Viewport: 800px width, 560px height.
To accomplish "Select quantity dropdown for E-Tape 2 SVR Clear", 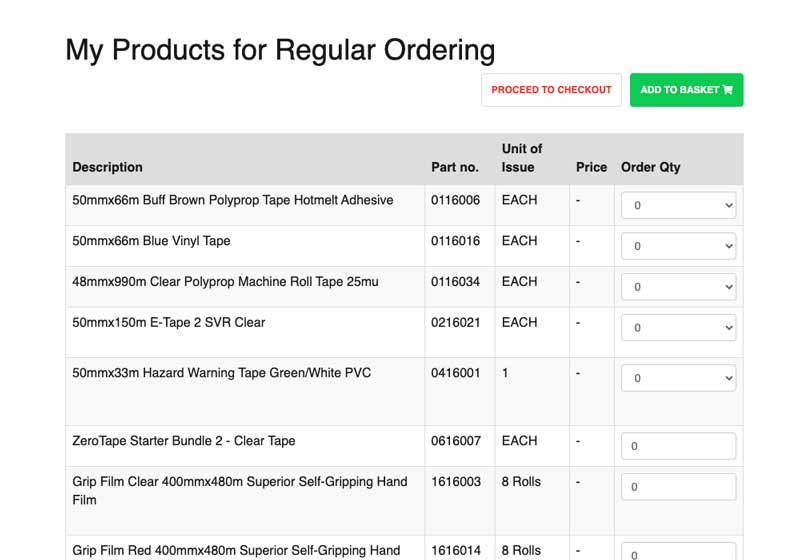I will click(x=678, y=328).
